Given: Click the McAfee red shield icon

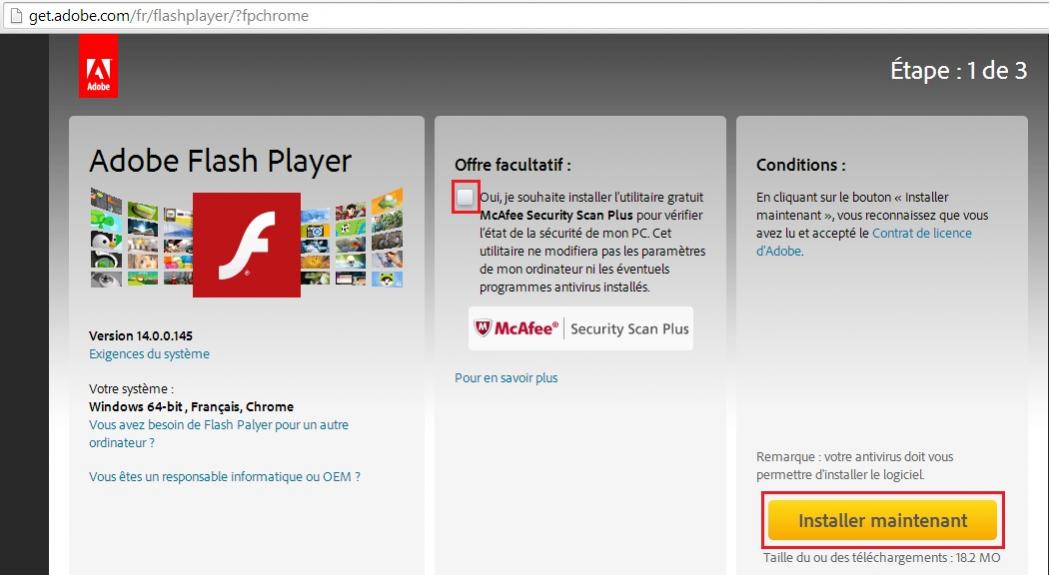Looking at the screenshot, I should (483, 328).
